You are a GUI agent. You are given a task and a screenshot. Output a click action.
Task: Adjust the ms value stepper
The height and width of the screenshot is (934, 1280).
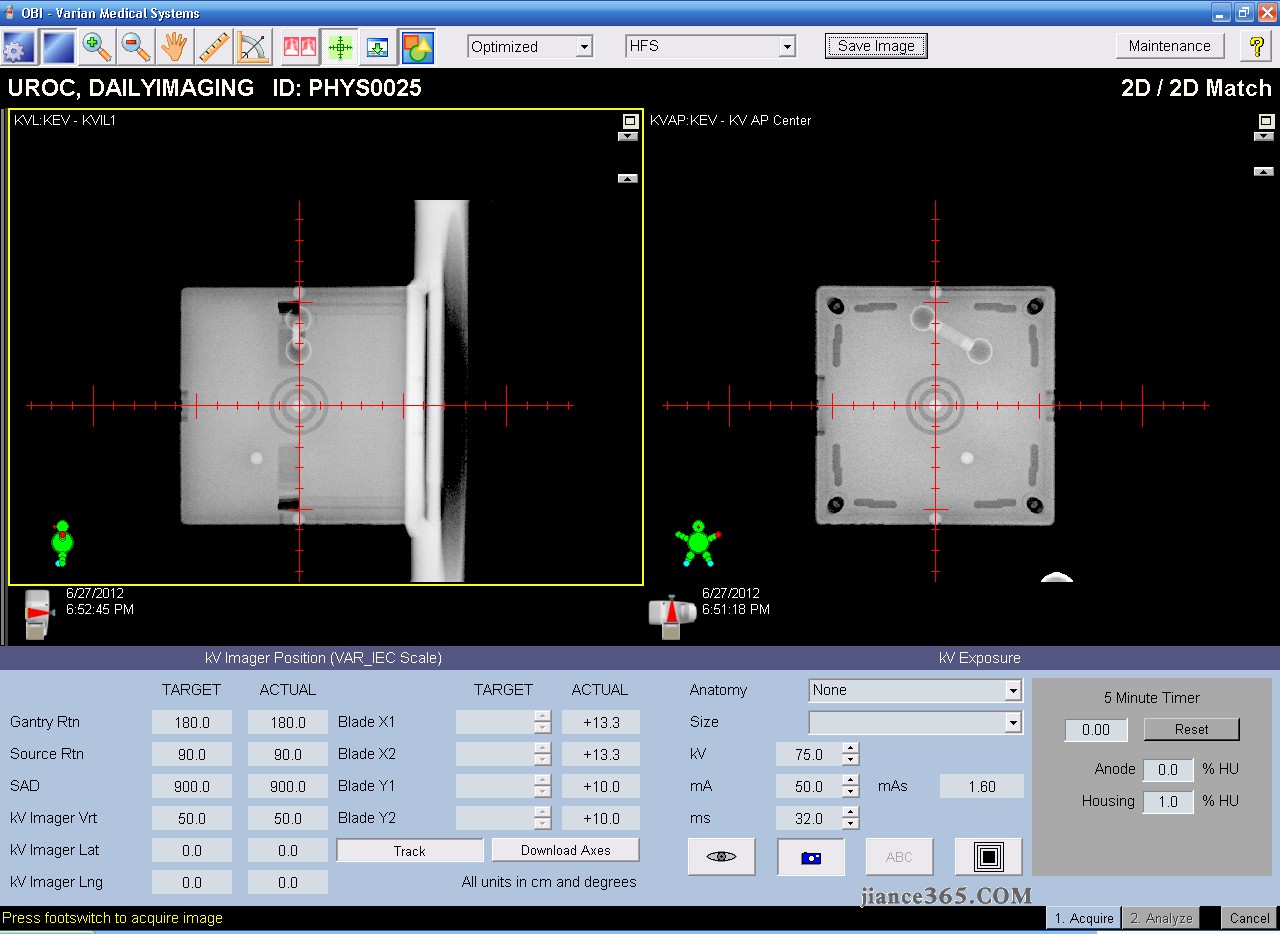pos(850,818)
